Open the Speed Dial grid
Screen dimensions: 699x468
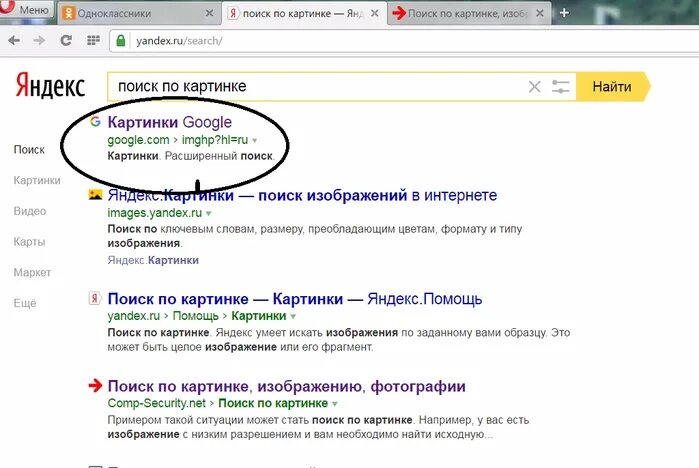[x=93, y=41]
